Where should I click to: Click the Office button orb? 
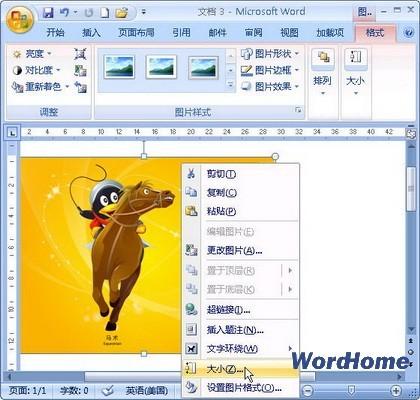click(20, 19)
